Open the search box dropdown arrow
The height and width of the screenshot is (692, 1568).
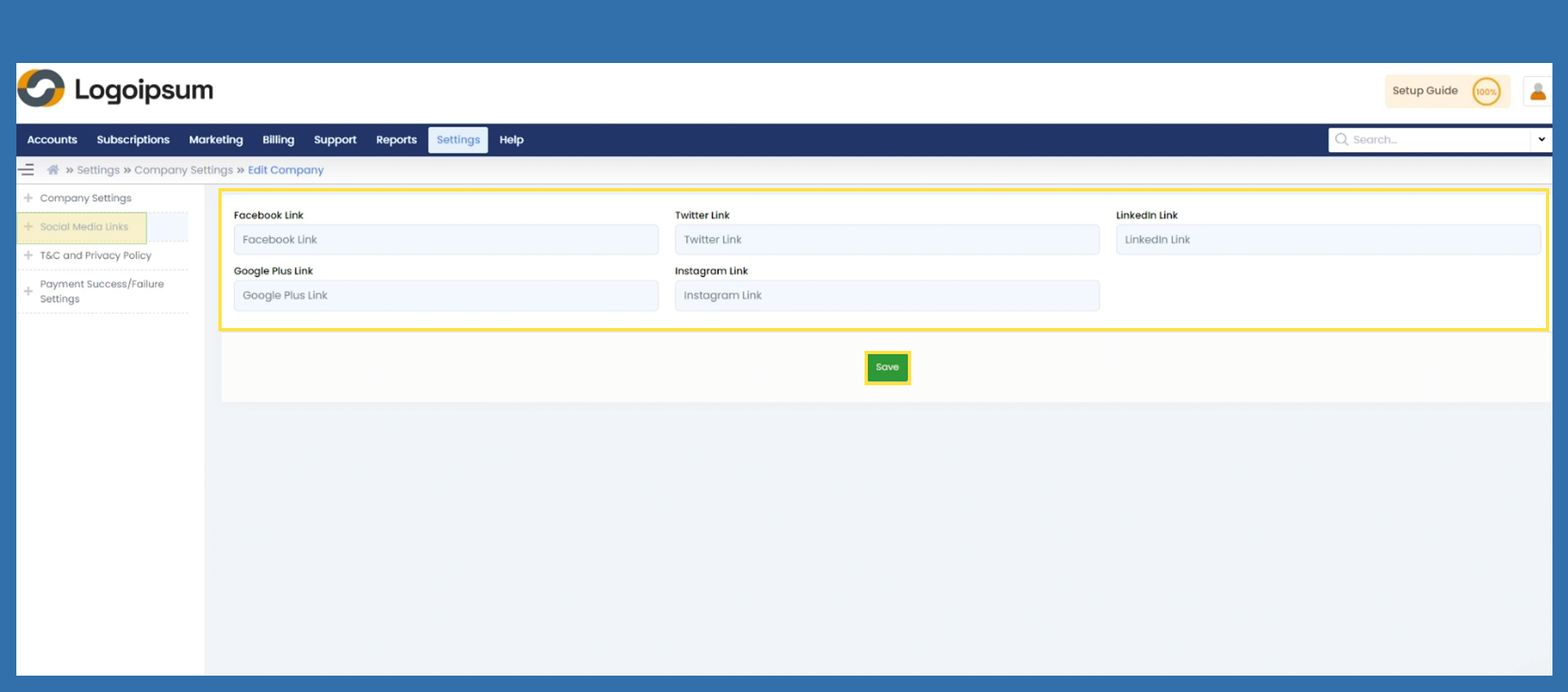coord(1541,140)
